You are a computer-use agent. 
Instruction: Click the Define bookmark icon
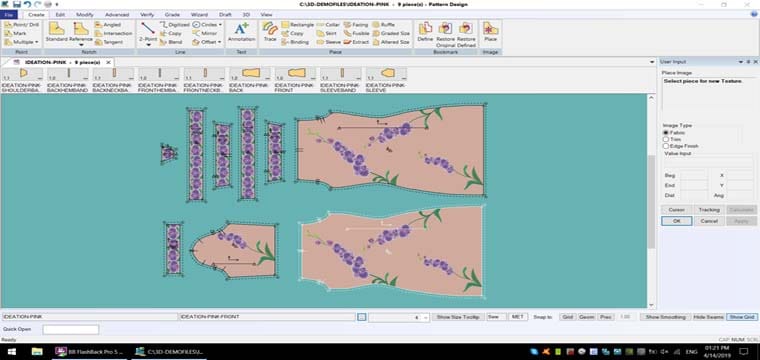[x=425, y=32]
